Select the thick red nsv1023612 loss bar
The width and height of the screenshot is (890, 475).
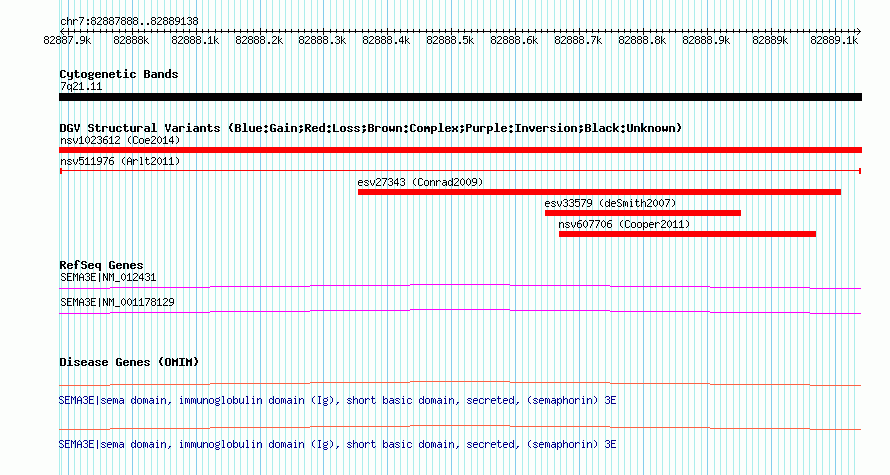click(460, 150)
